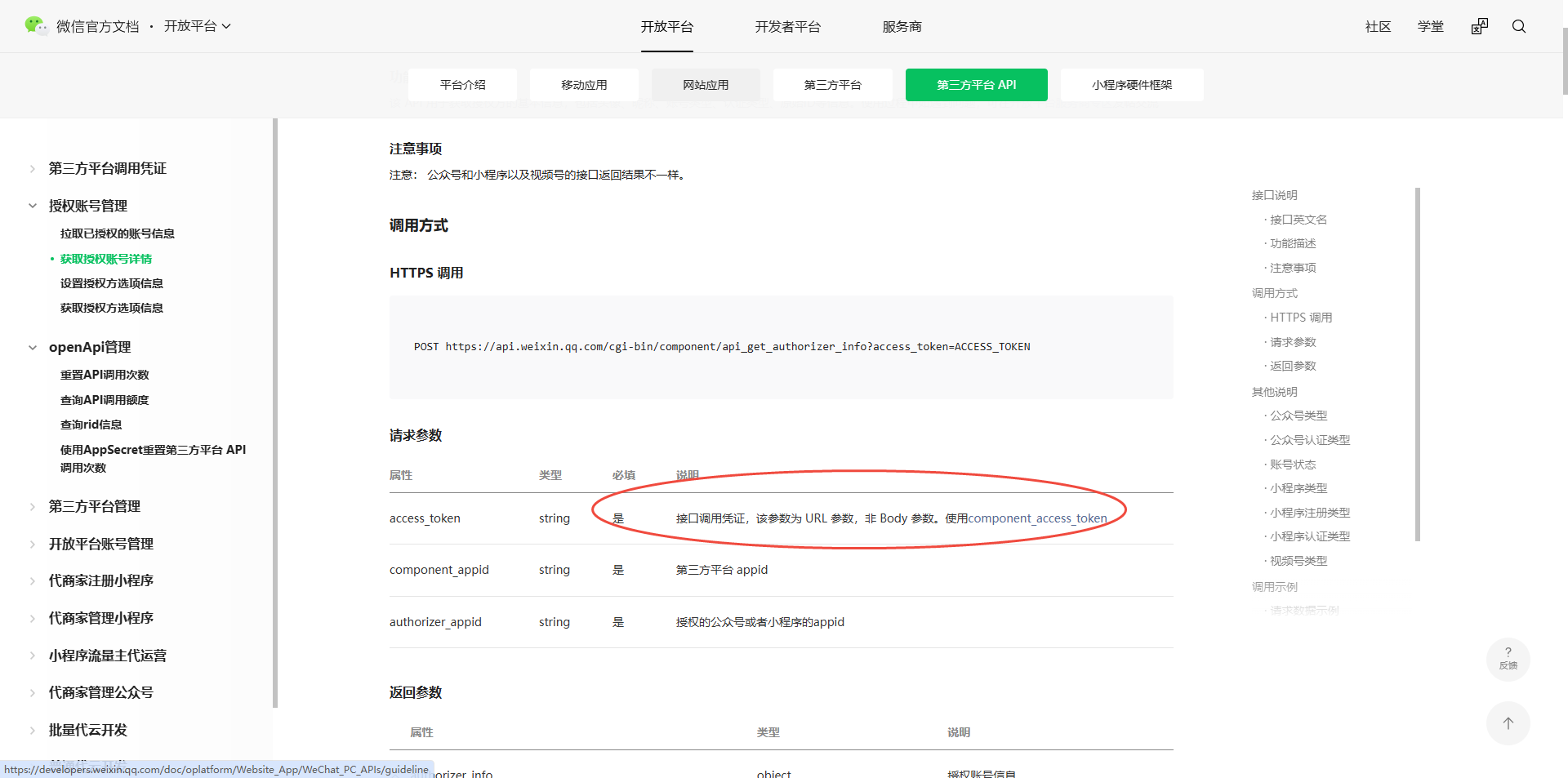
Task: Open 使用AppSecret重置第三方平台 API调用次数 page
Action: 153,459
